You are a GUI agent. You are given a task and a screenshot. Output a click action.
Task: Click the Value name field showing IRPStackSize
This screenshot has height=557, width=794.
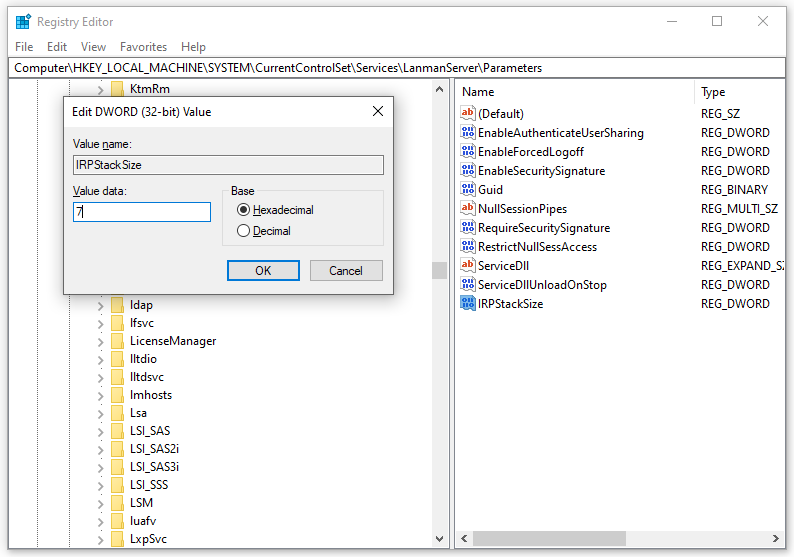pos(228,165)
